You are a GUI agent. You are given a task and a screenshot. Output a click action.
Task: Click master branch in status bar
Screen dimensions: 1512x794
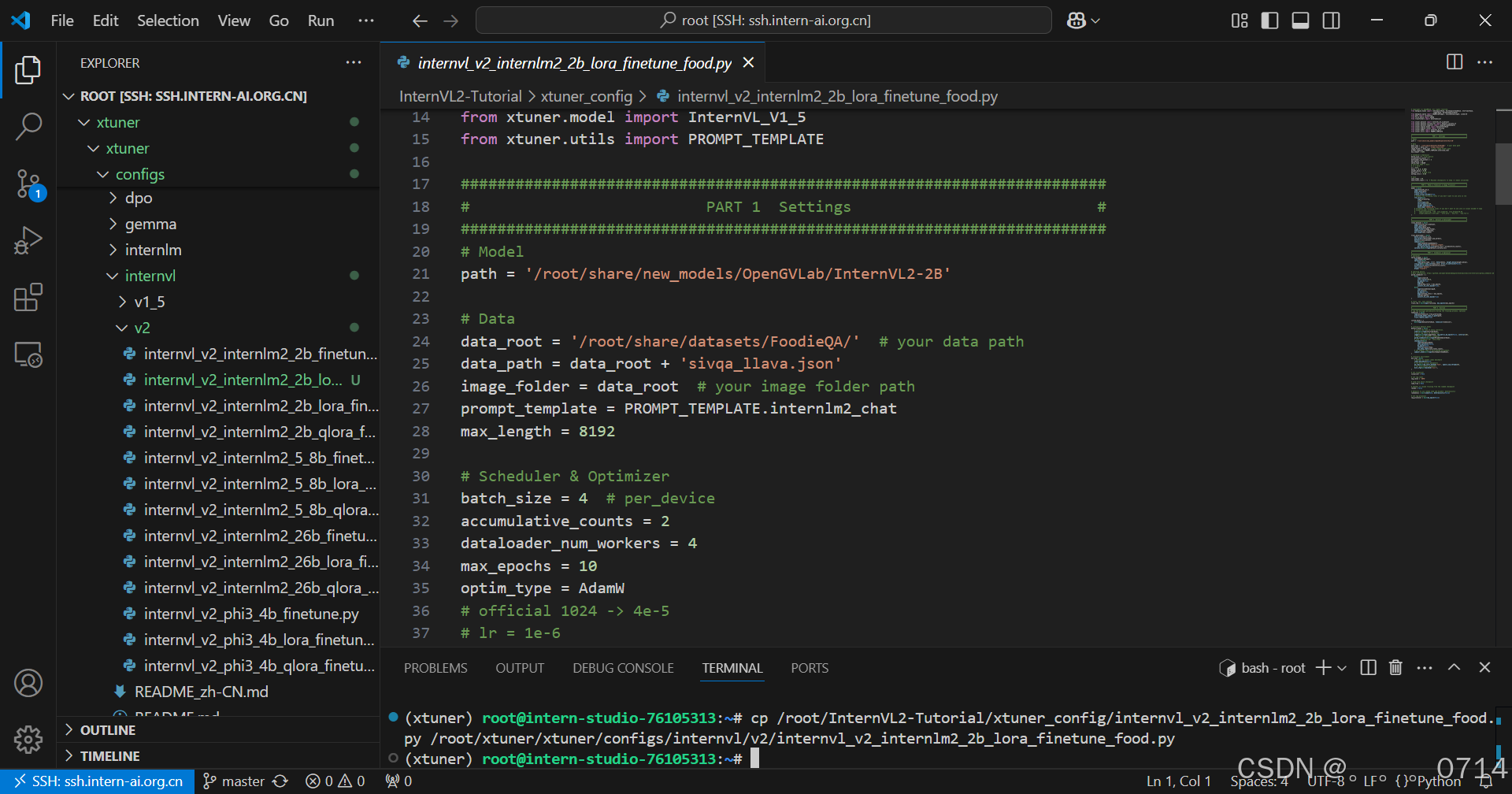click(234, 781)
